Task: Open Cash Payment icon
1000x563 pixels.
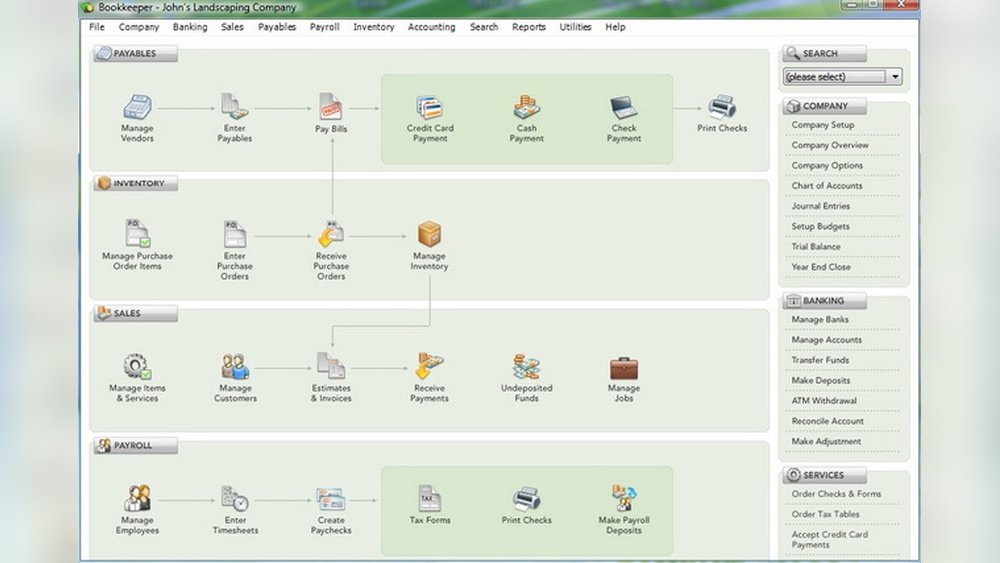Action: (x=526, y=108)
